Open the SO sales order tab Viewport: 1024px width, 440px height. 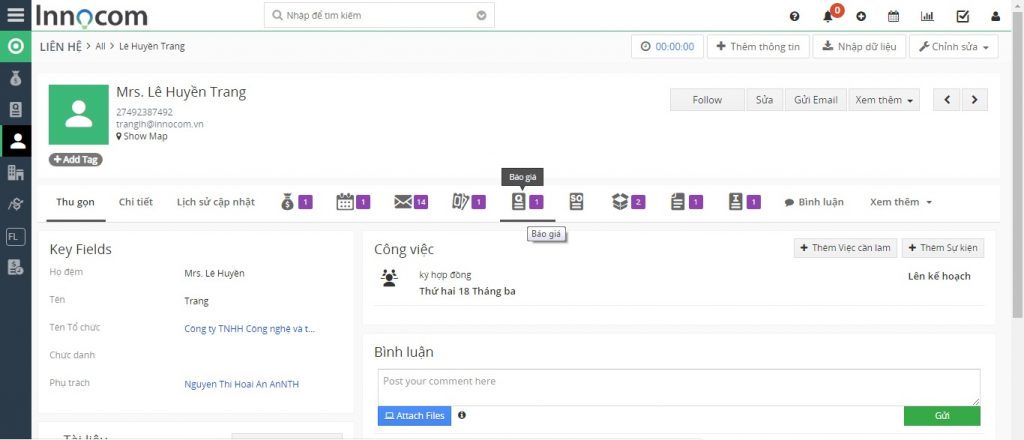(x=576, y=202)
